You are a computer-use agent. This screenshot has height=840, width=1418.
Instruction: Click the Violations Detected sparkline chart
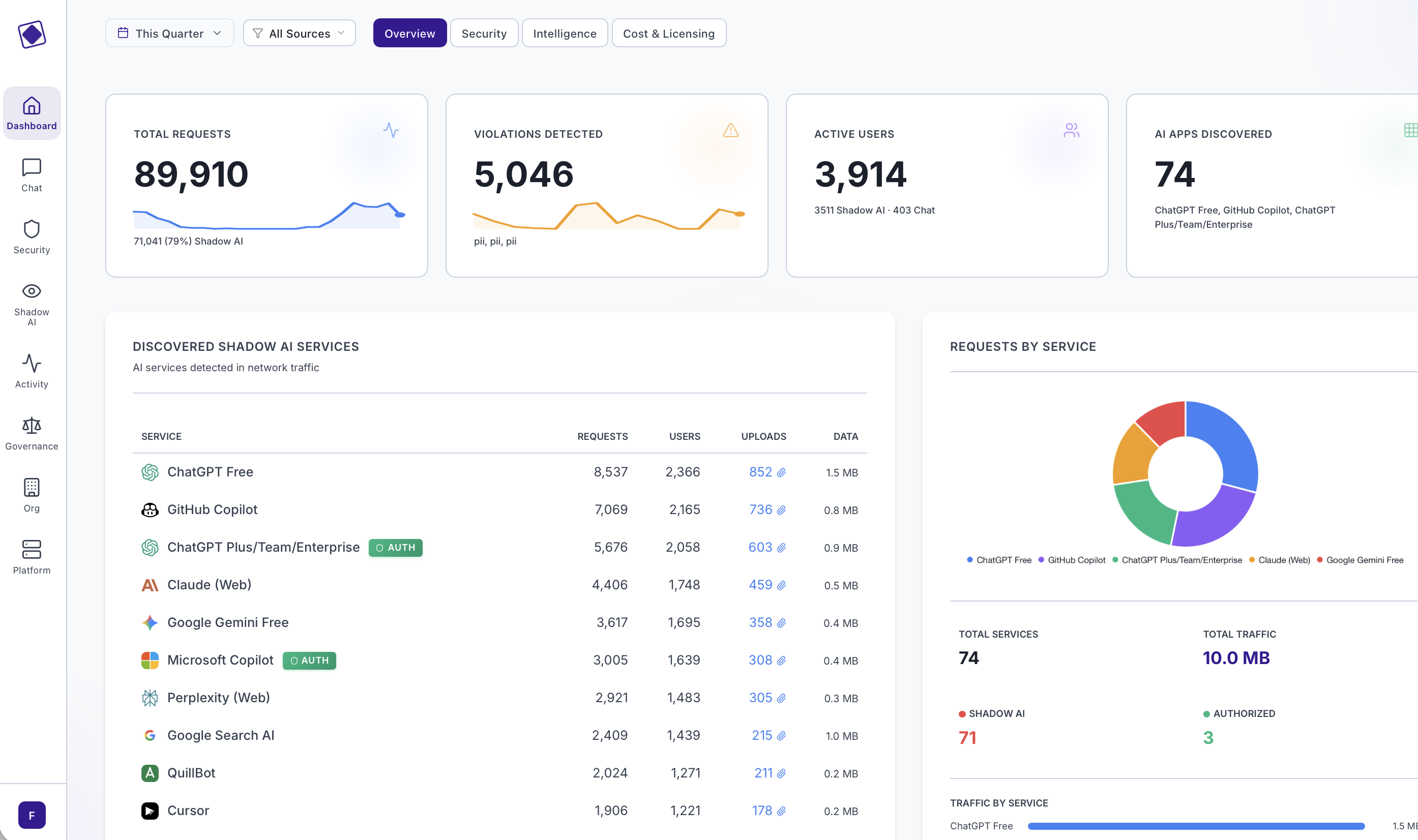click(x=608, y=215)
